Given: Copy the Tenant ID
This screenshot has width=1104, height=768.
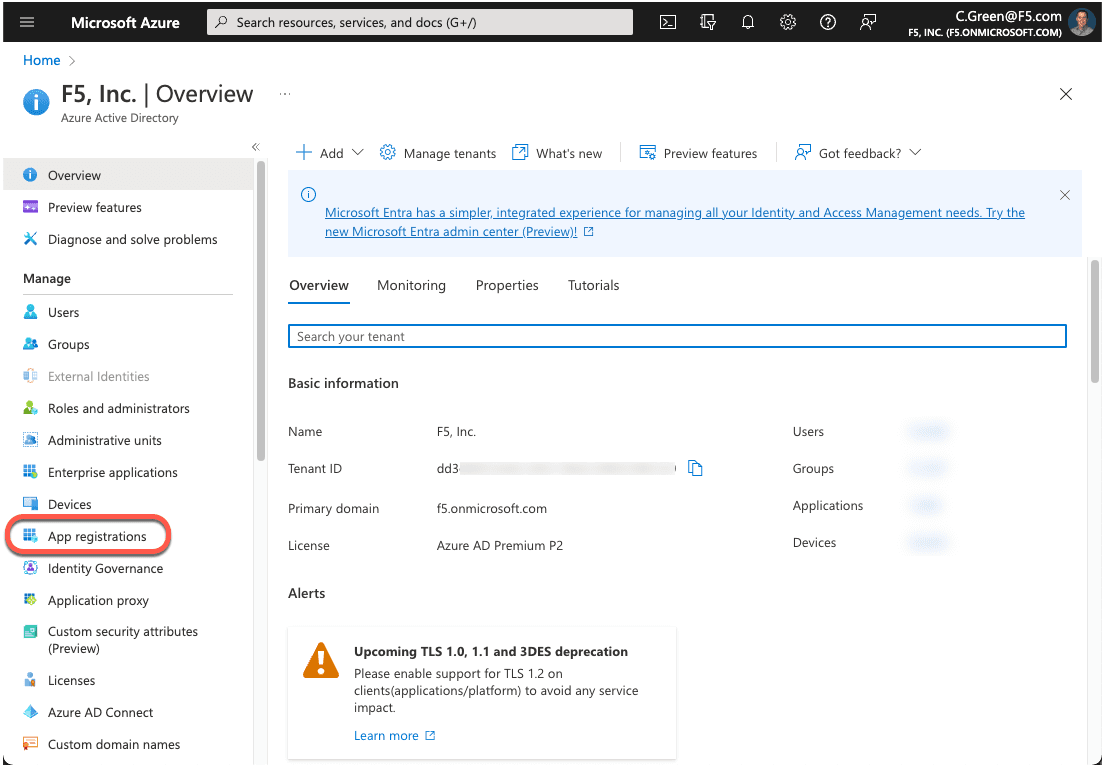Looking at the screenshot, I should (x=695, y=467).
